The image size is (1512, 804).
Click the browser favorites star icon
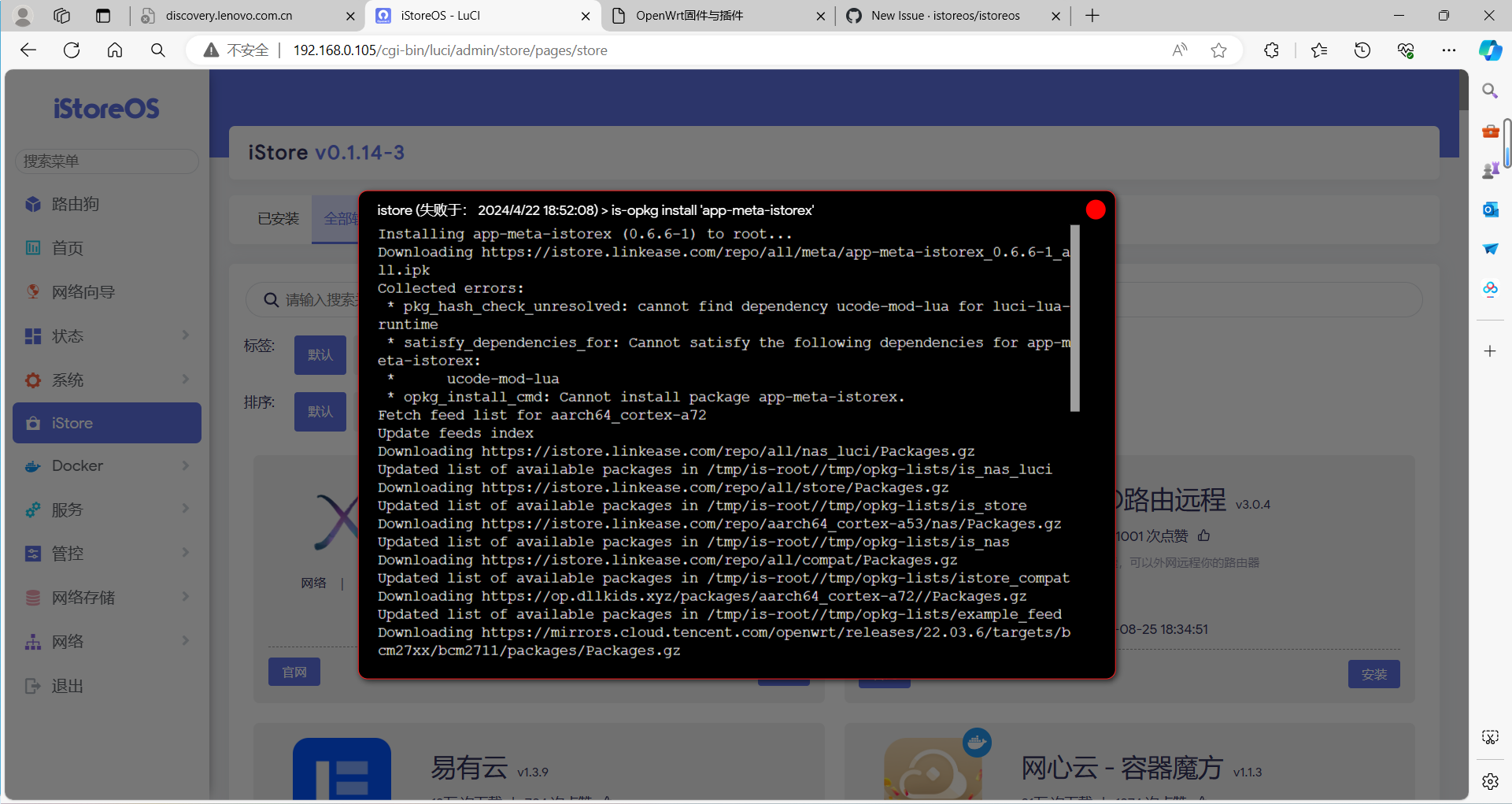[1218, 50]
